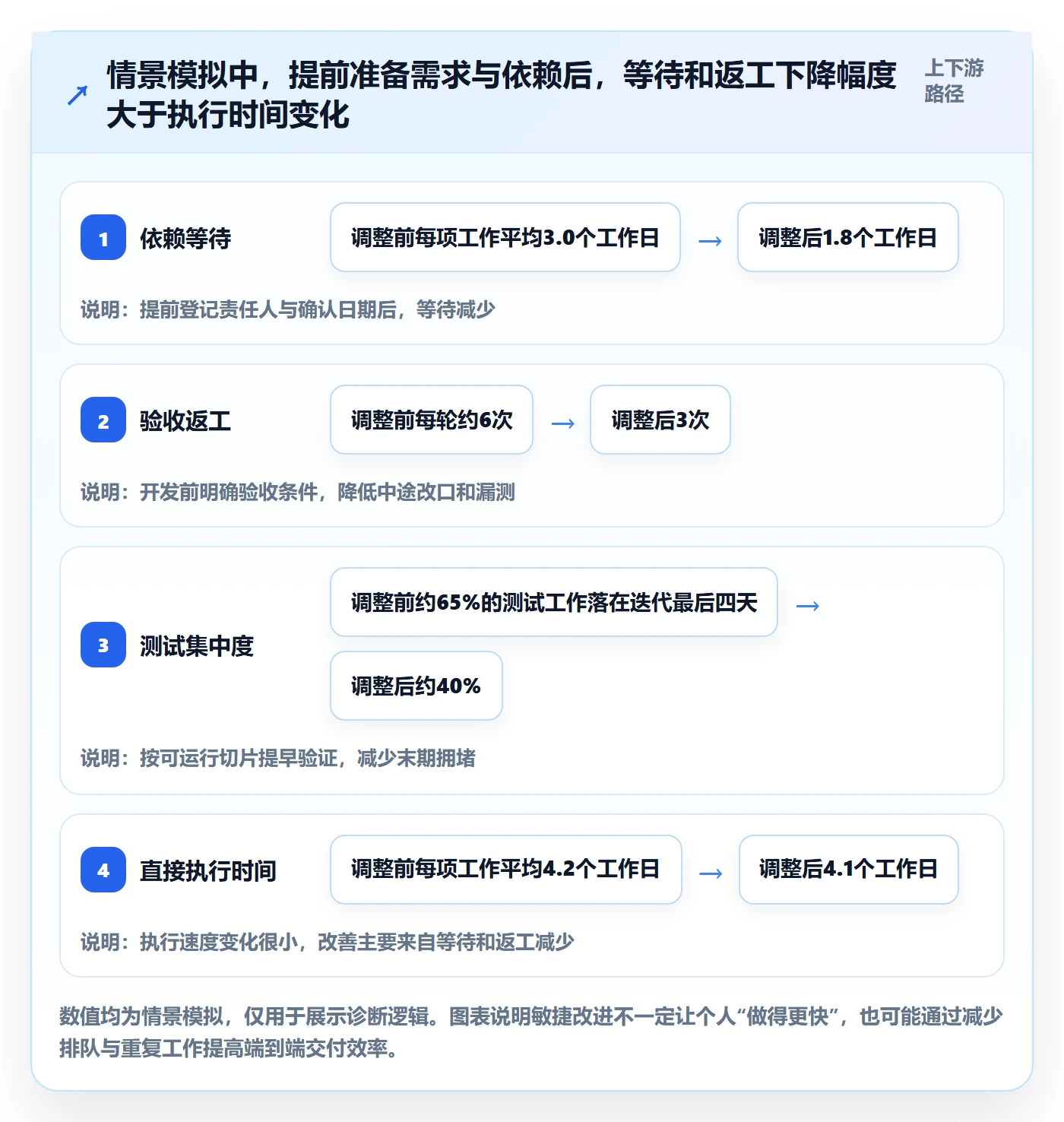Click the number 3 badge for 测试集中度
The height and width of the screenshot is (1122, 1064).
[103, 645]
